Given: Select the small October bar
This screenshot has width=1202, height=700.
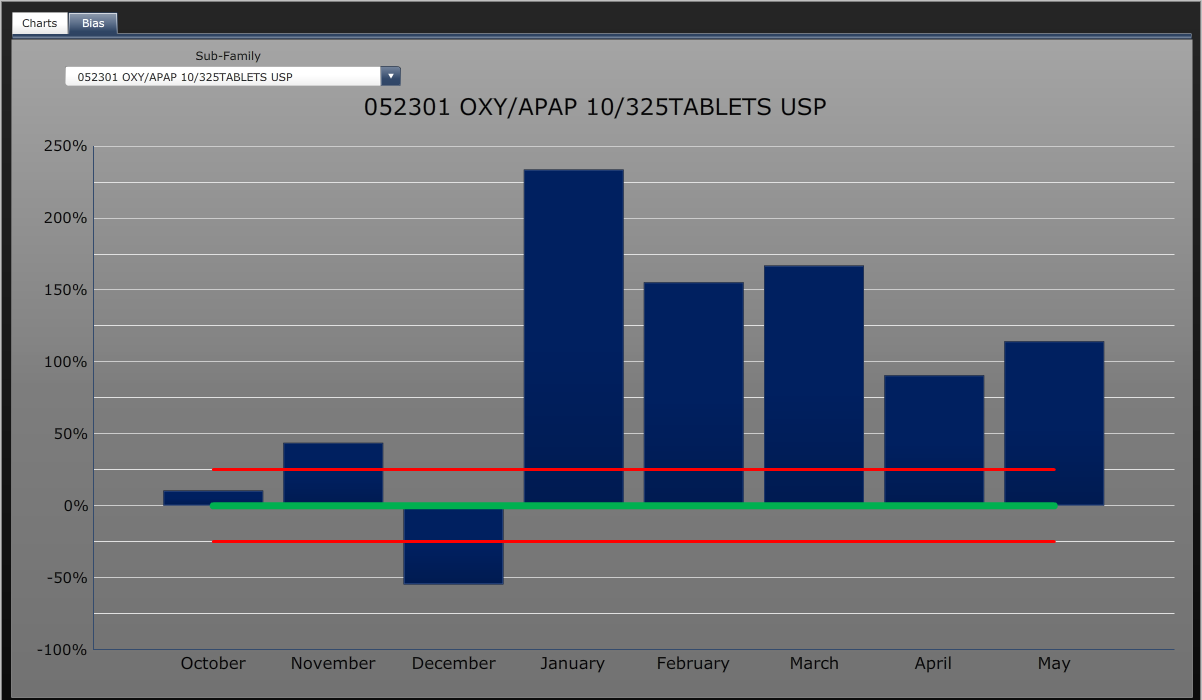Looking at the screenshot, I should (212, 495).
